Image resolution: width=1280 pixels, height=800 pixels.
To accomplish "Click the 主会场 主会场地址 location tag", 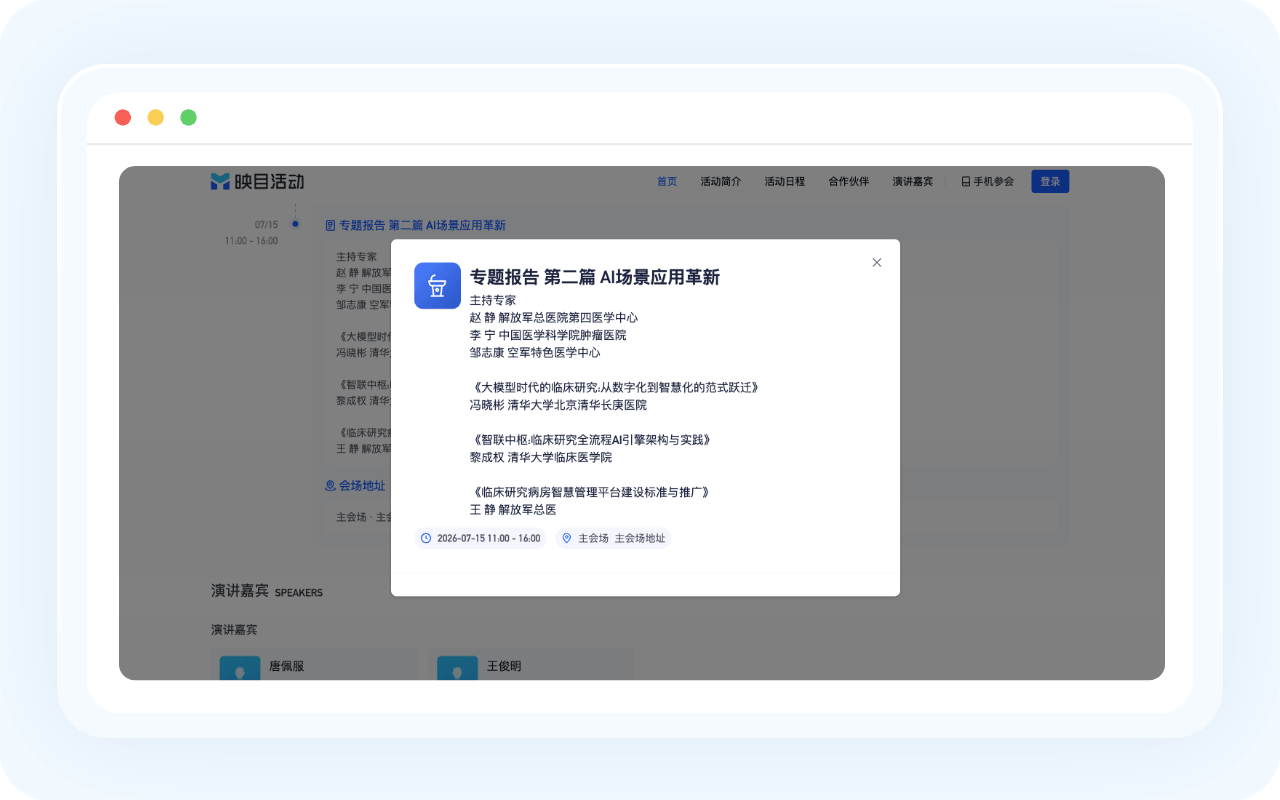I will [x=613, y=538].
